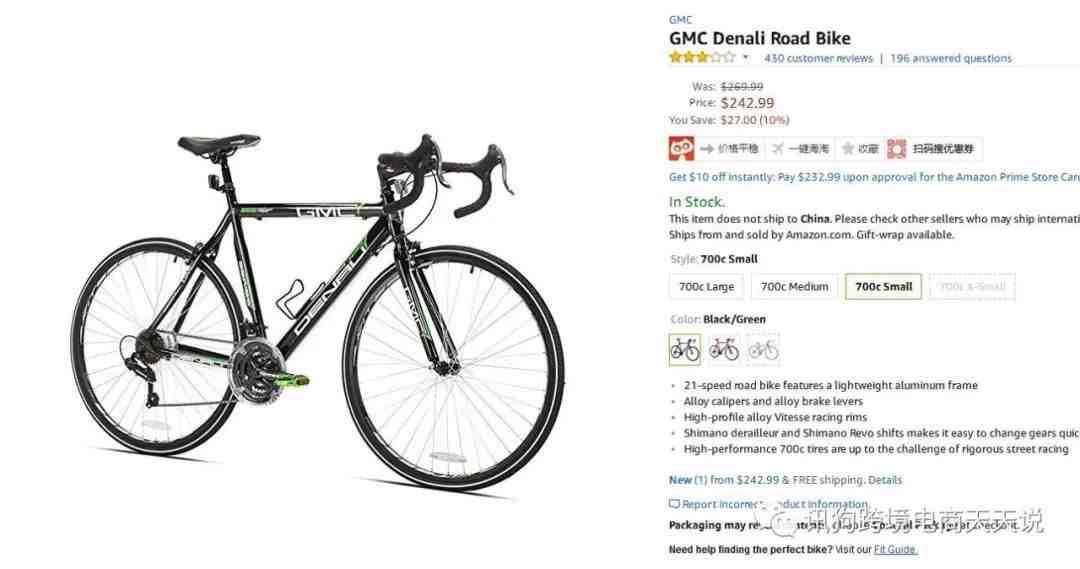This screenshot has width=1080, height=569.
Task: Choose the faded third bike color swatch
Action: click(x=763, y=349)
